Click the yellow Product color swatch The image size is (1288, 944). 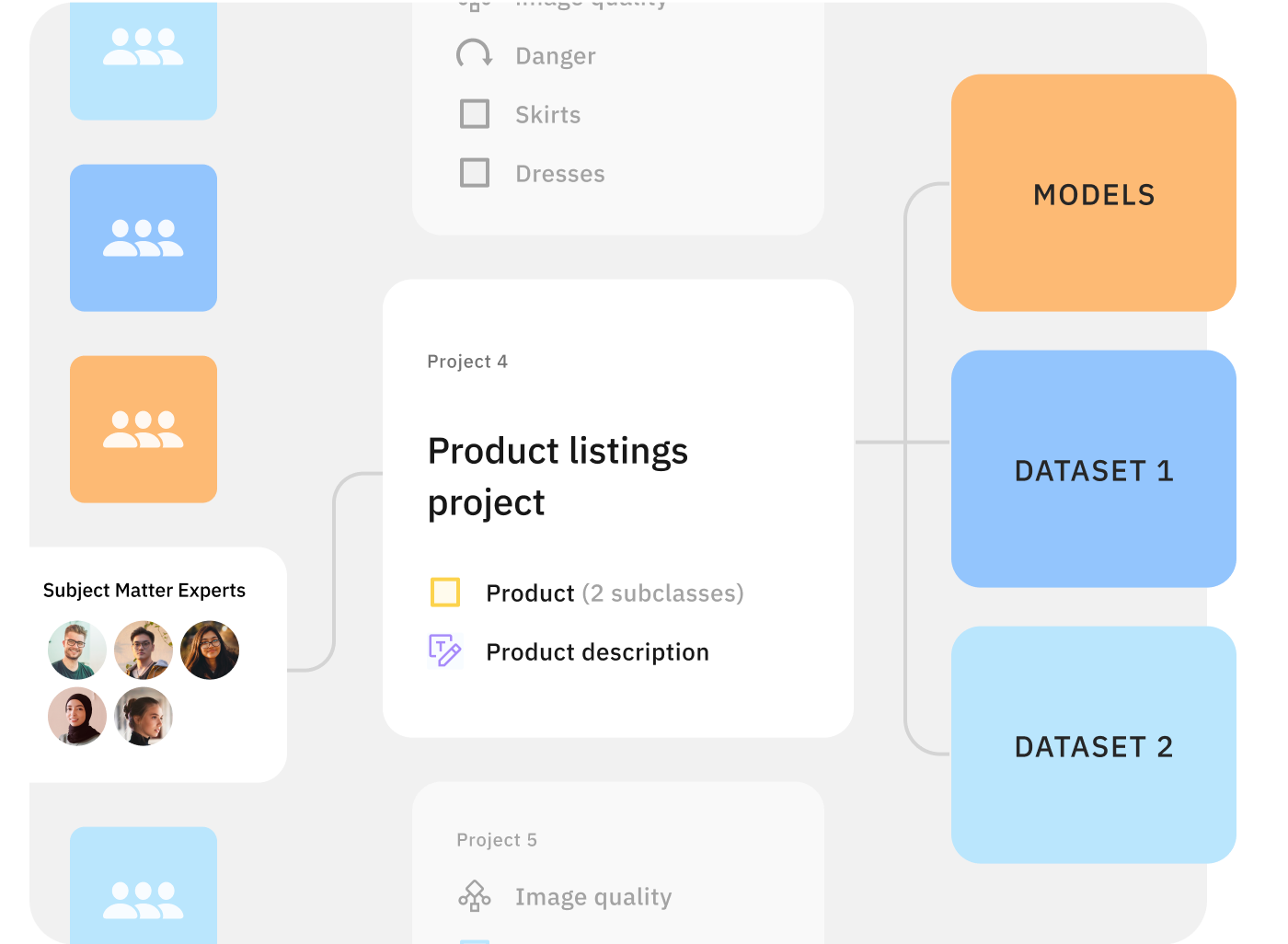tap(445, 593)
